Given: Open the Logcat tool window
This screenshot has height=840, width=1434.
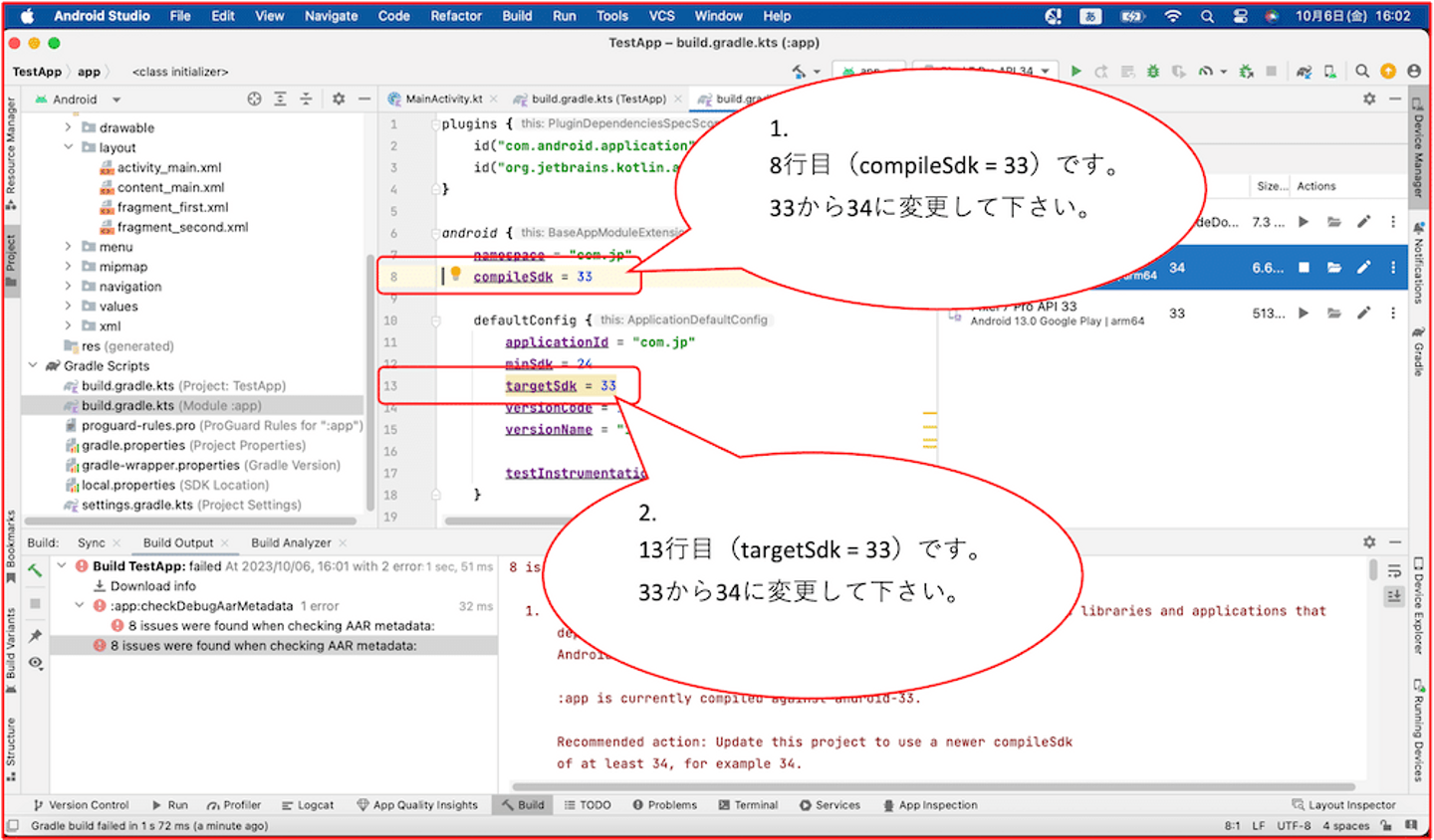Looking at the screenshot, I should point(308,805).
